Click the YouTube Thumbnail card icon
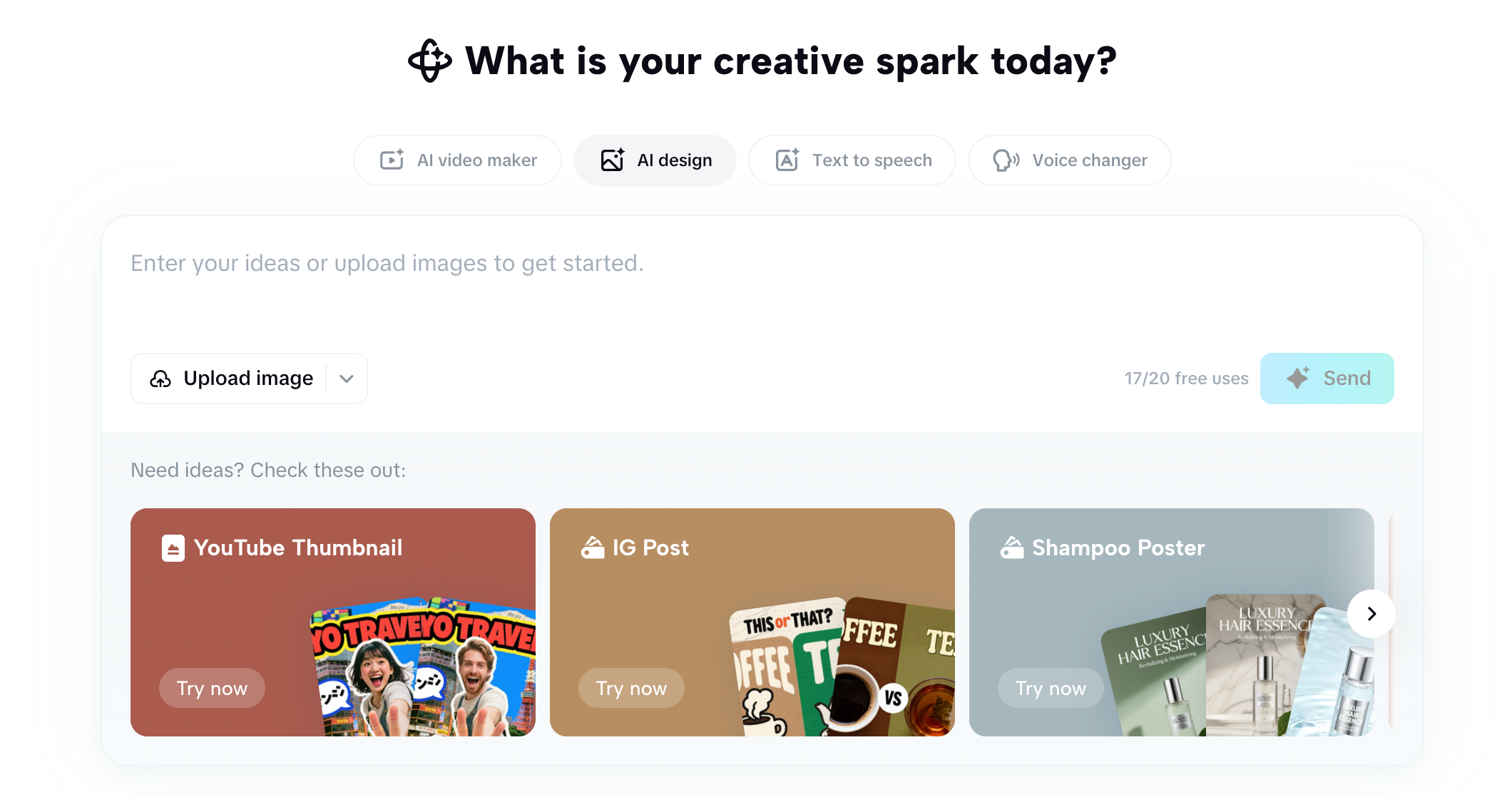Screen dimensions: 1512x797 (173, 548)
